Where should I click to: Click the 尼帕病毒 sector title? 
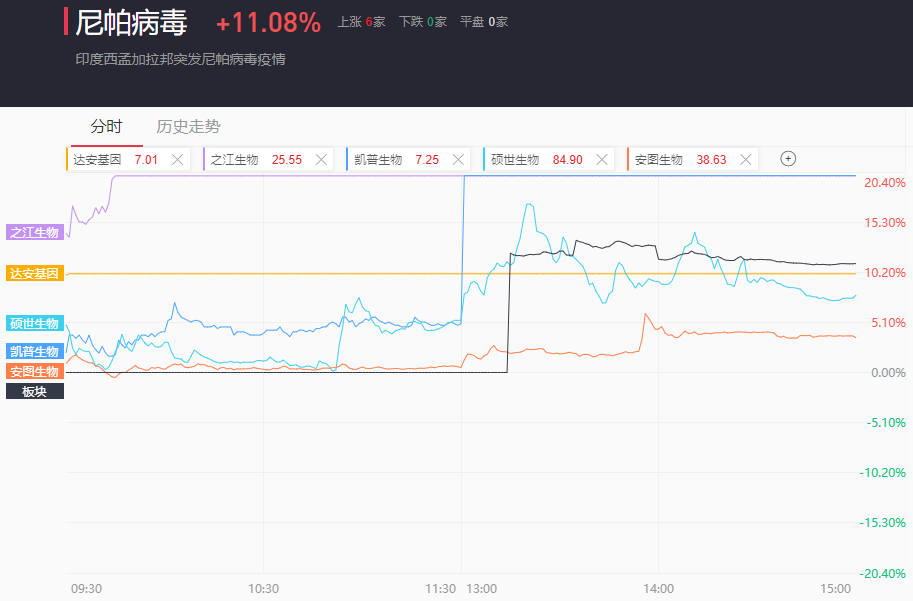131,22
